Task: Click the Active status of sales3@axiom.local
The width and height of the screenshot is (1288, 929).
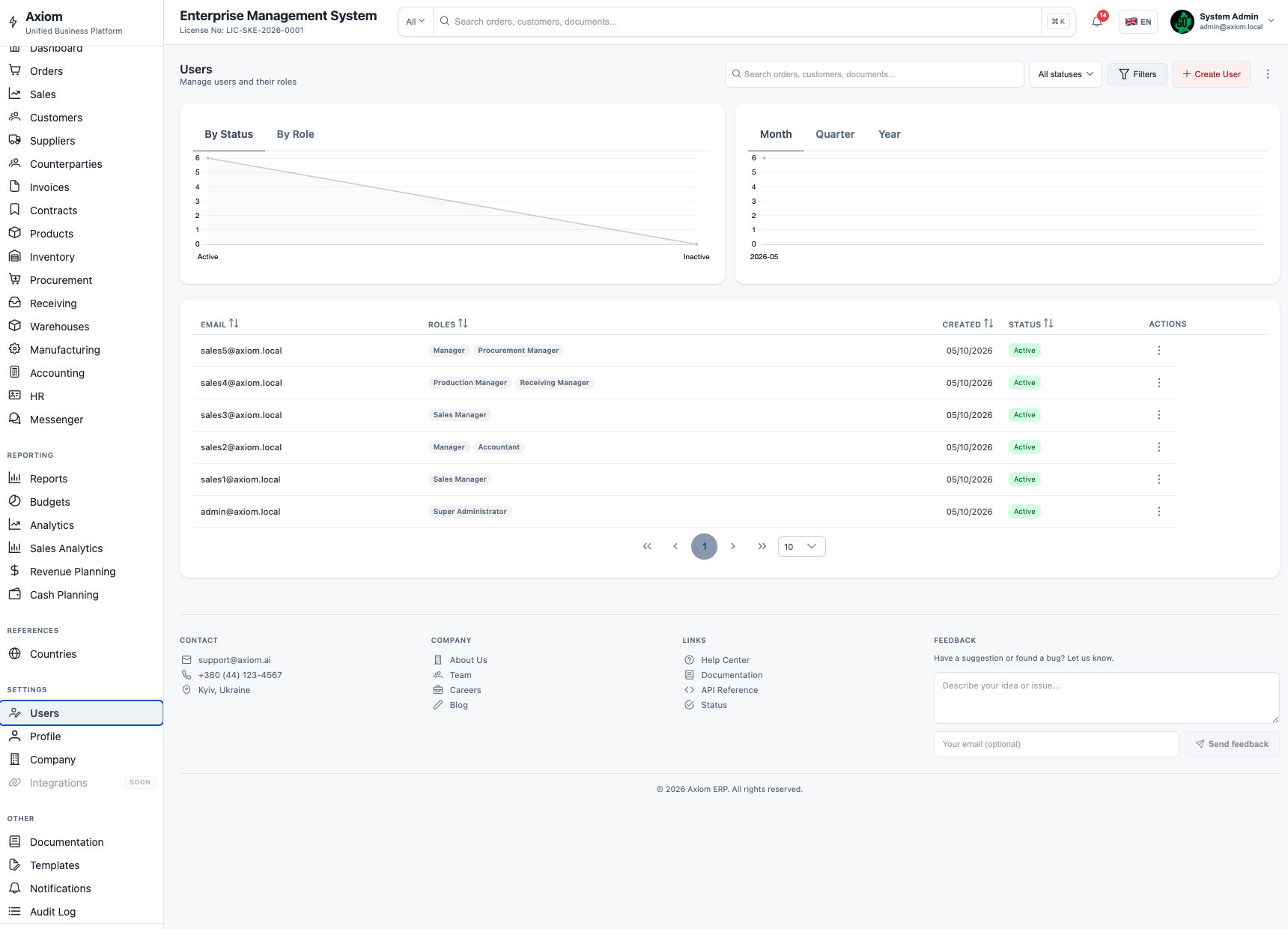Action: (x=1024, y=415)
